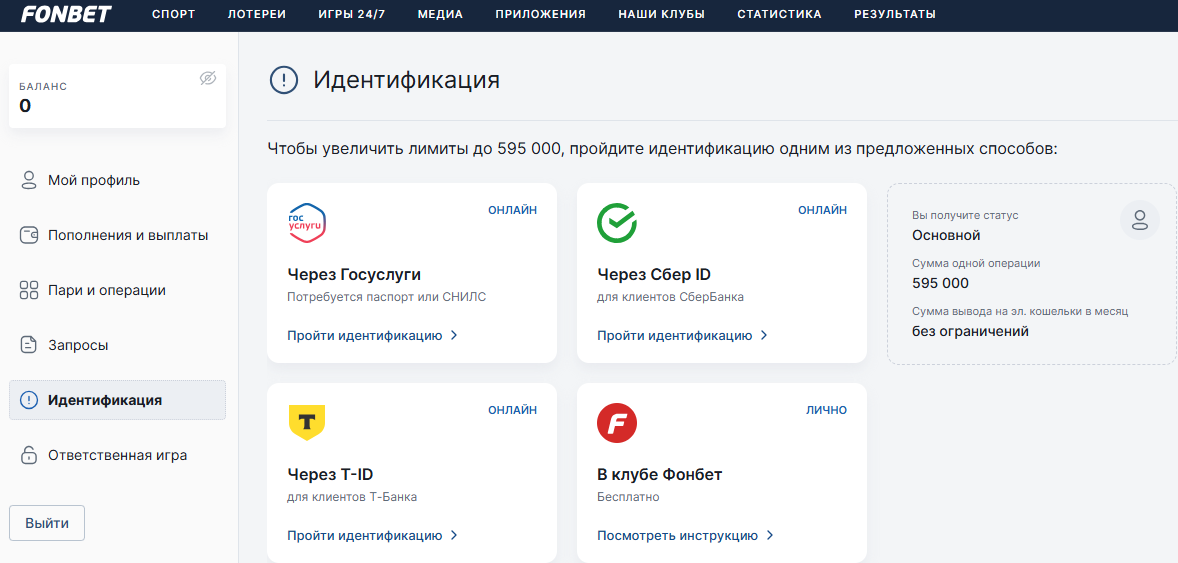Click Посмотреть инструкцию link
The height and width of the screenshot is (563, 1178).
(678, 535)
